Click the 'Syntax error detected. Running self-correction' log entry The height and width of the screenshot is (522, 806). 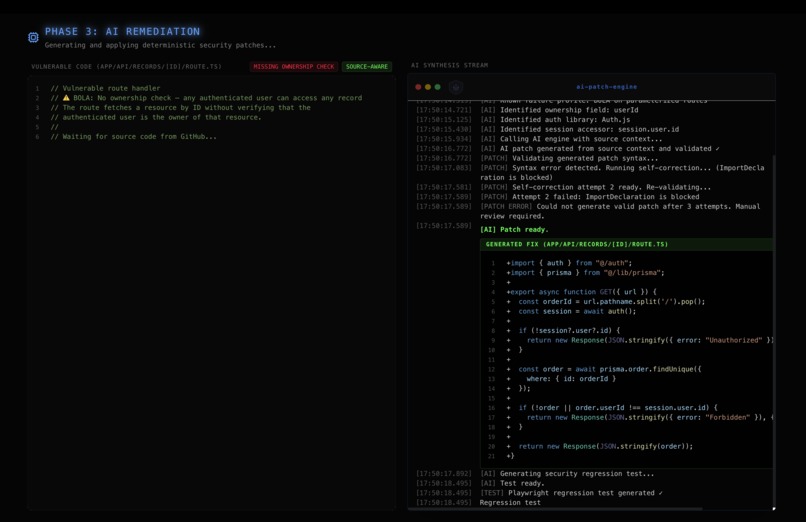click(622, 173)
